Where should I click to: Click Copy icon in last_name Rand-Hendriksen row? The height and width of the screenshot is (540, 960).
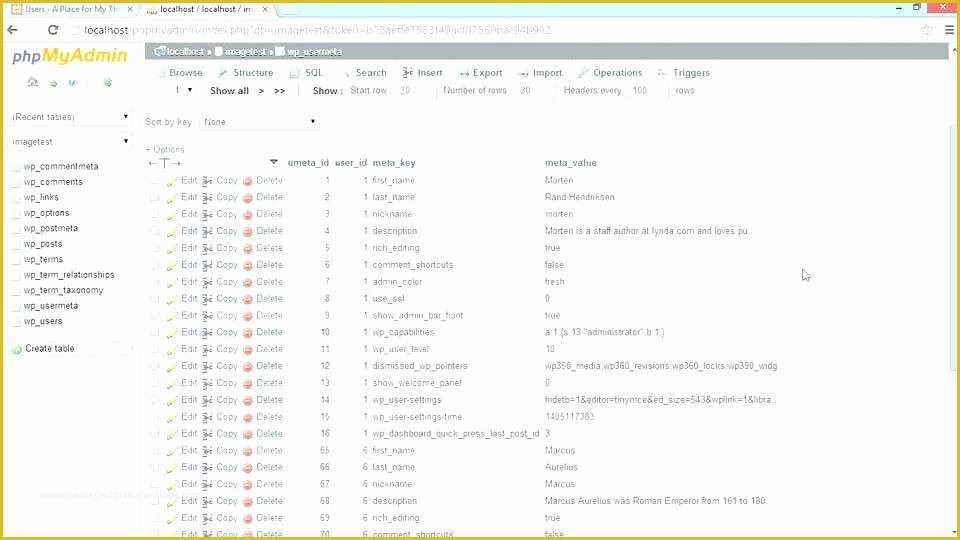click(x=208, y=198)
